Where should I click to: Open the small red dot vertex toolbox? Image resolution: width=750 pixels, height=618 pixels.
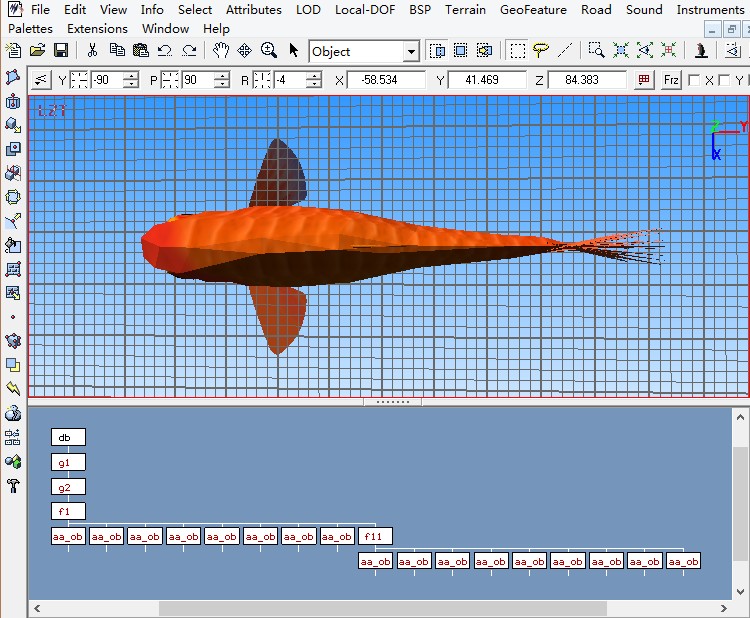pyautogui.click(x=13, y=317)
